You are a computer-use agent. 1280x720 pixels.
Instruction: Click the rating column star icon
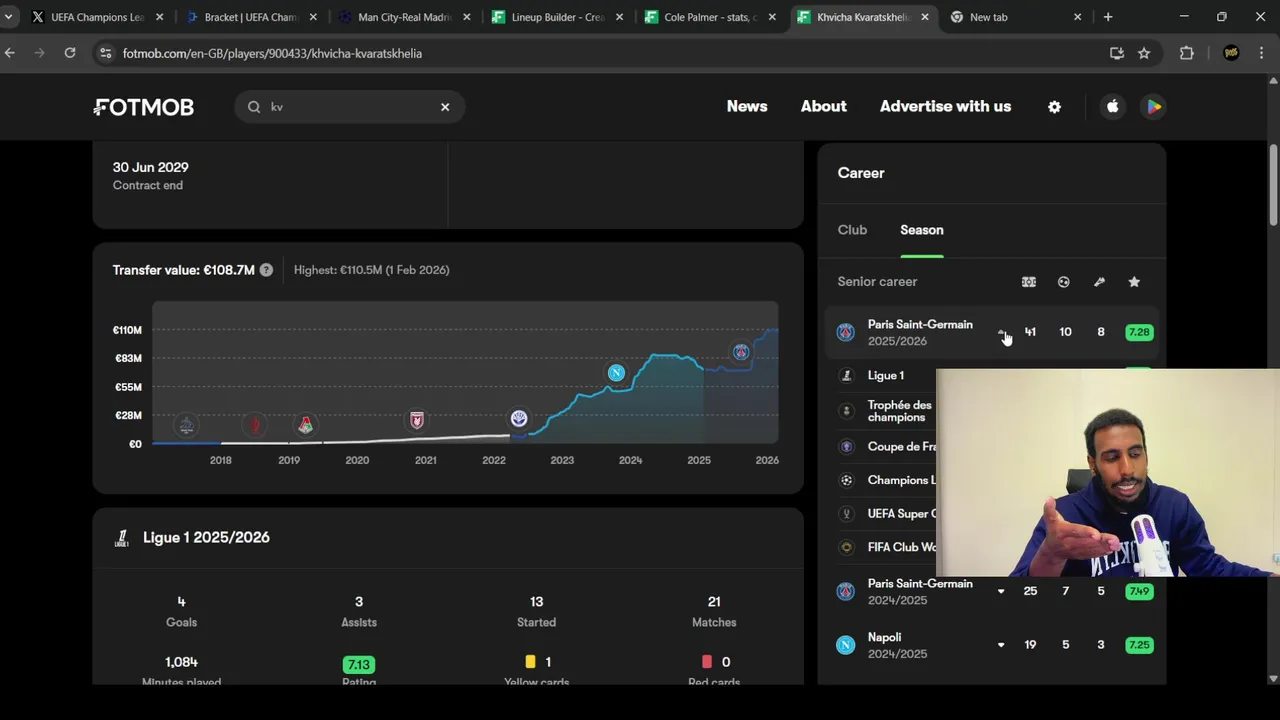click(x=1134, y=282)
